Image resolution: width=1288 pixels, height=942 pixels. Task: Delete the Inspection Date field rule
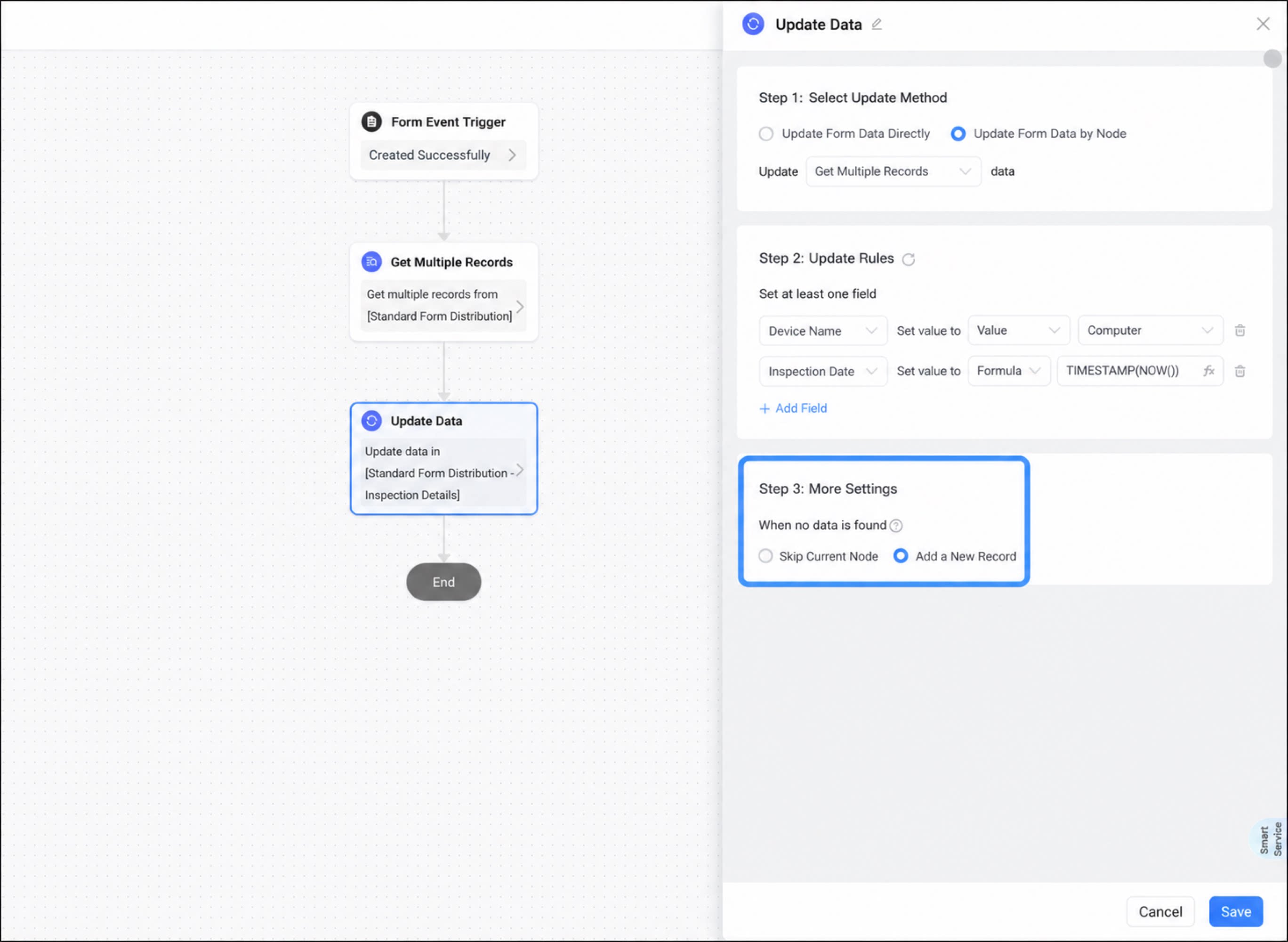point(1240,372)
